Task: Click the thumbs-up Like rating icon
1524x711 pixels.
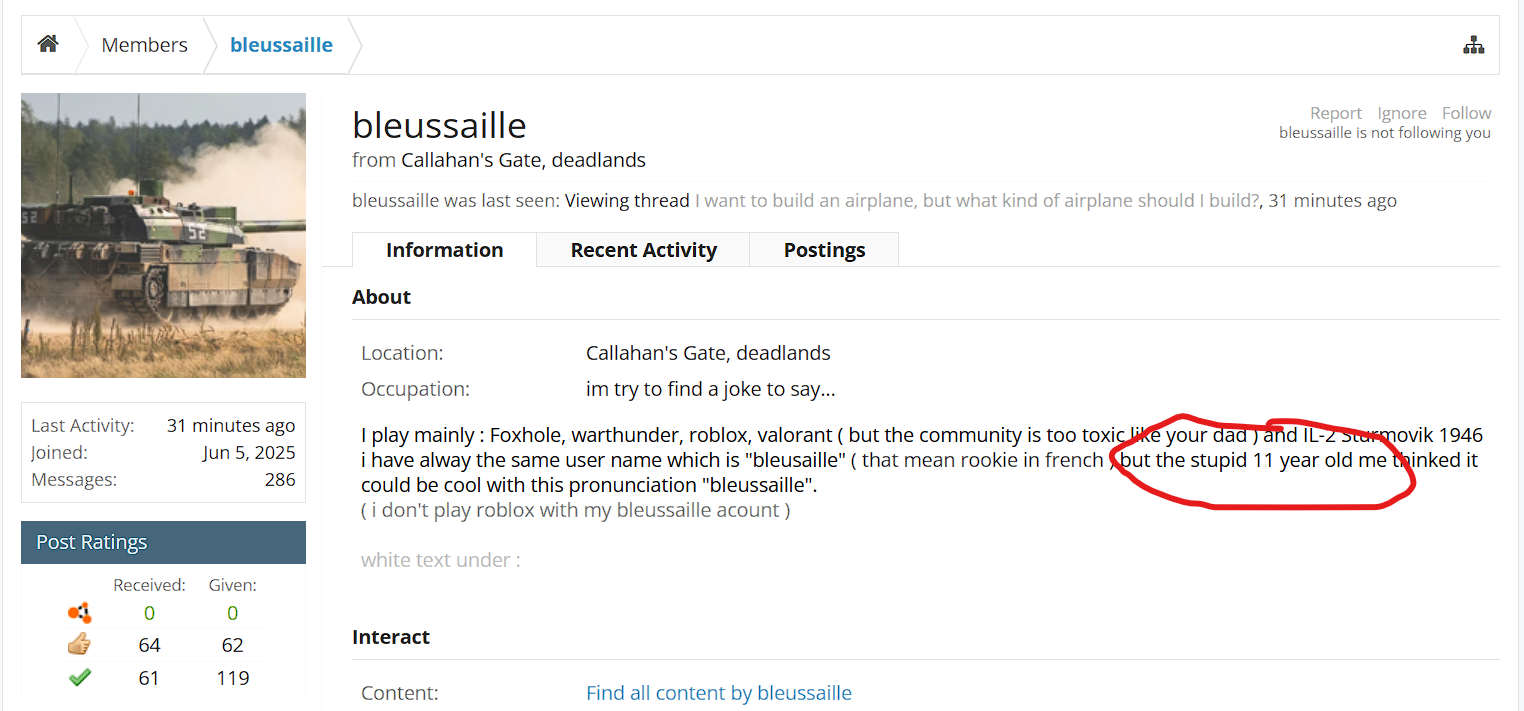Action: coord(80,645)
